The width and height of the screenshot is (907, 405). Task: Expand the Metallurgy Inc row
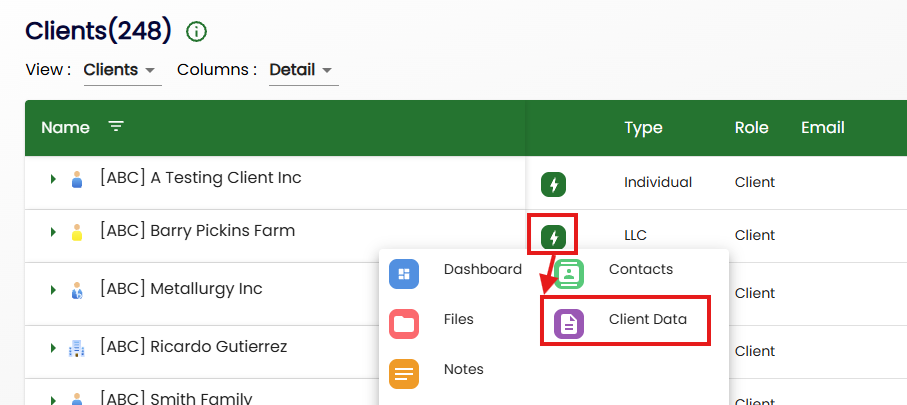[52, 290]
